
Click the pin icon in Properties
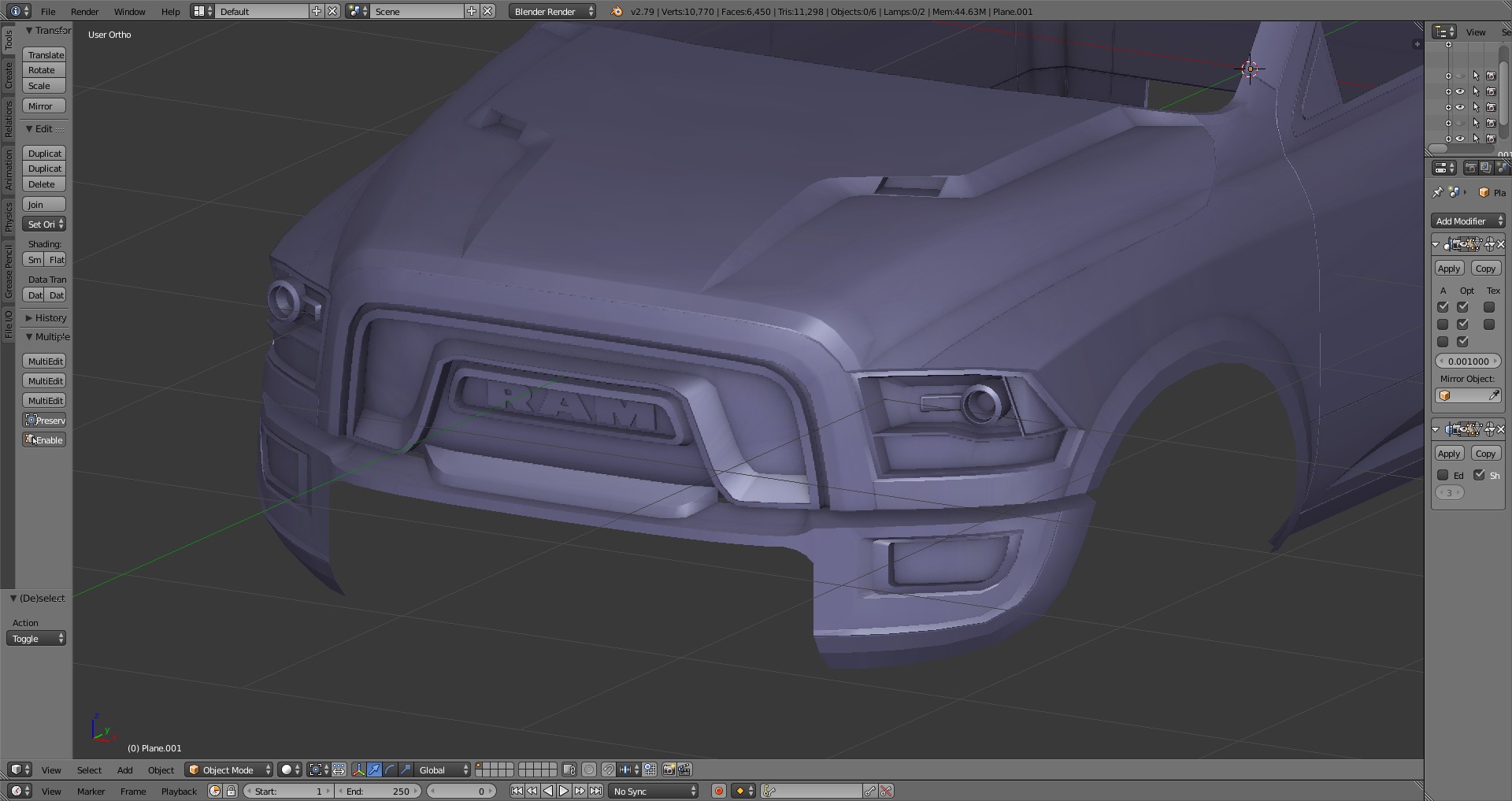[1437, 192]
